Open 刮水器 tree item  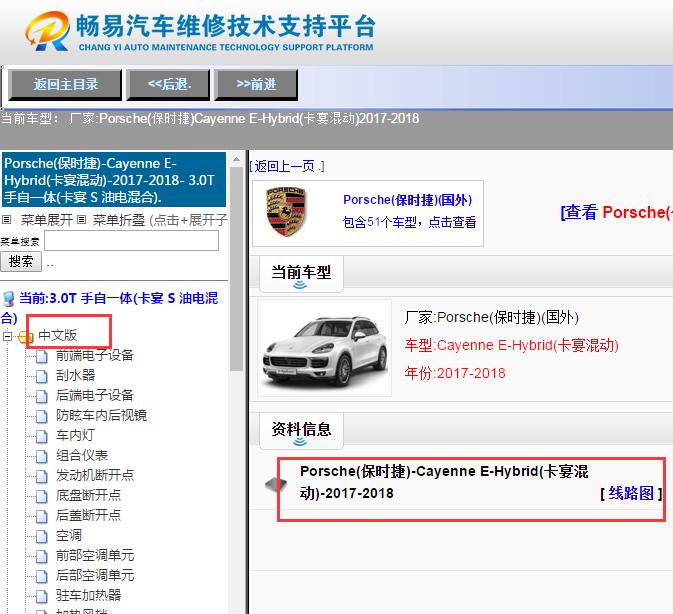tap(76, 375)
